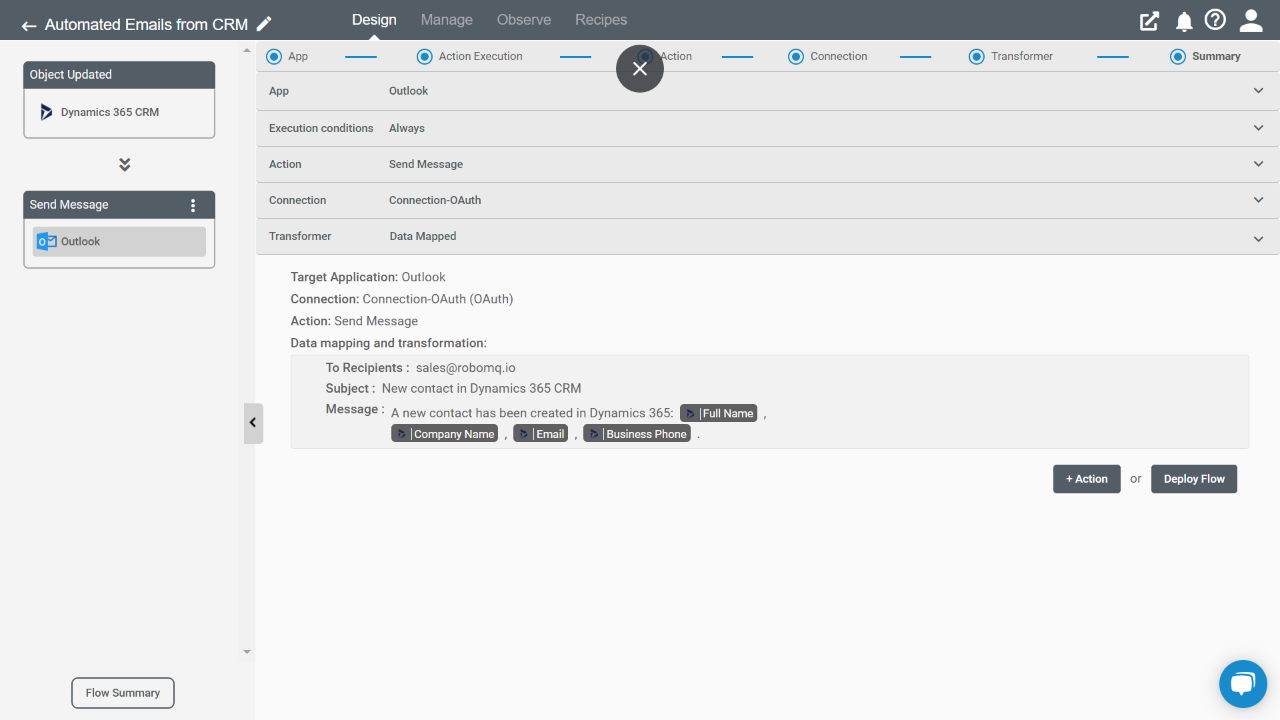Viewport: 1280px width, 720px height.
Task: Open the Send Message three-dot menu
Action: [193, 205]
